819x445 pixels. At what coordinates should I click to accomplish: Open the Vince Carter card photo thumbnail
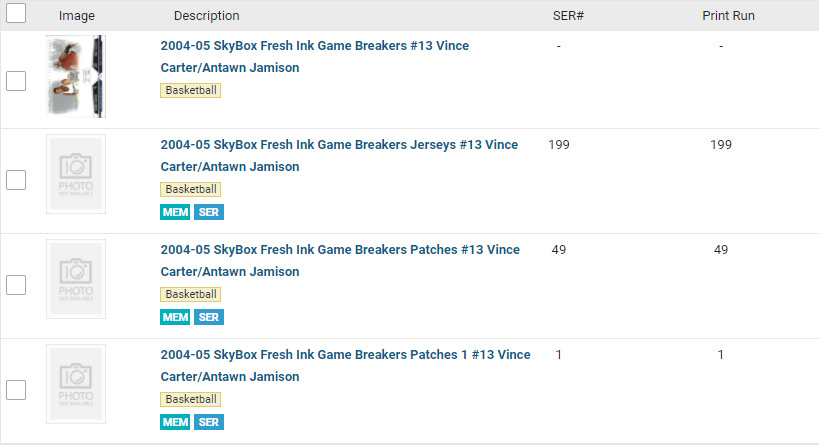coord(76,77)
